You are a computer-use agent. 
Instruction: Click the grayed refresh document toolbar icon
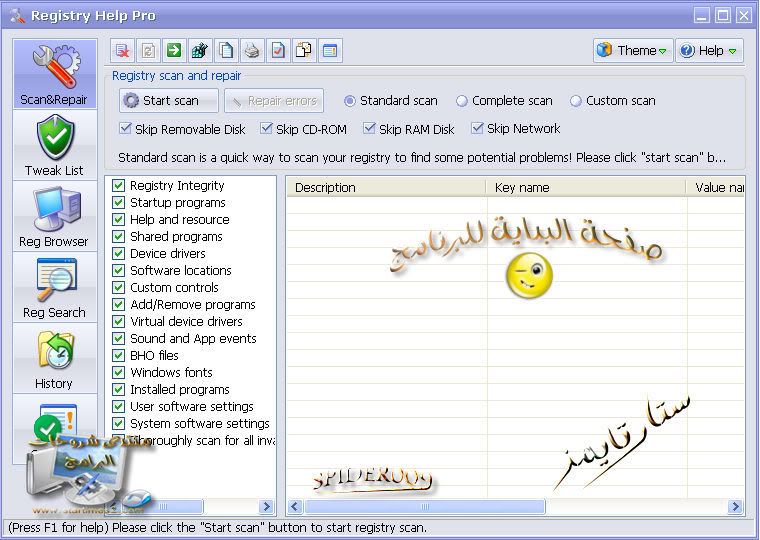[x=148, y=50]
